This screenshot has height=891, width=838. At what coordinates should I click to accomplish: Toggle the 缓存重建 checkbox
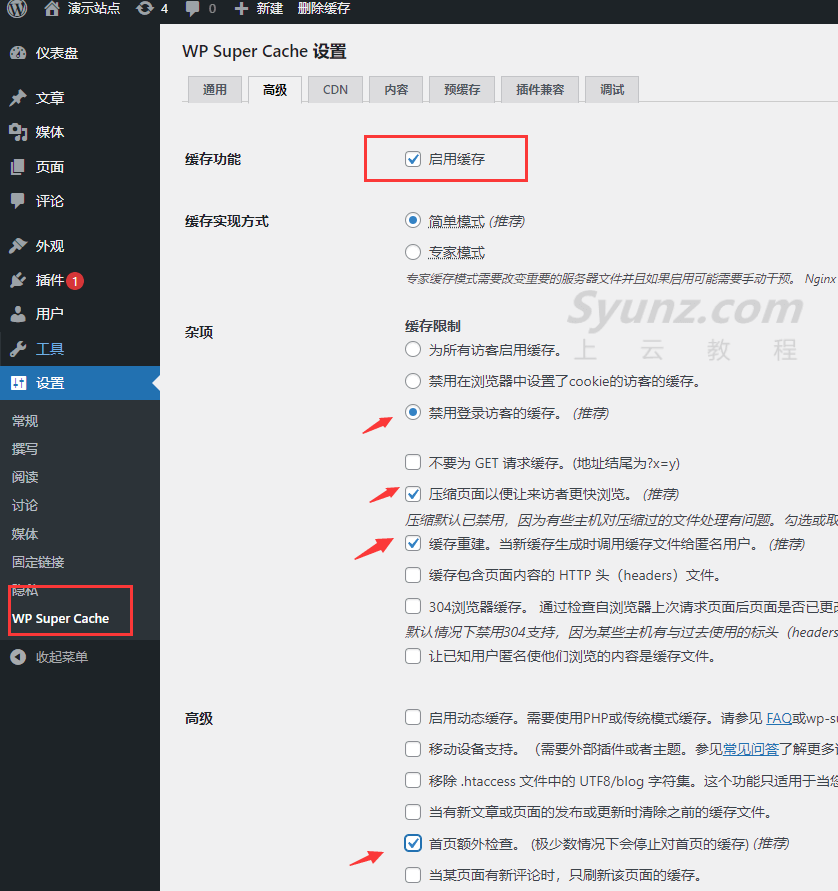click(413, 544)
